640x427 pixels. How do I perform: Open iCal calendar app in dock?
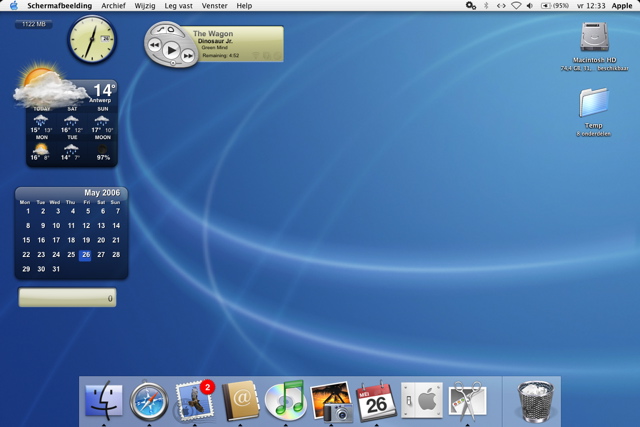click(377, 401)
